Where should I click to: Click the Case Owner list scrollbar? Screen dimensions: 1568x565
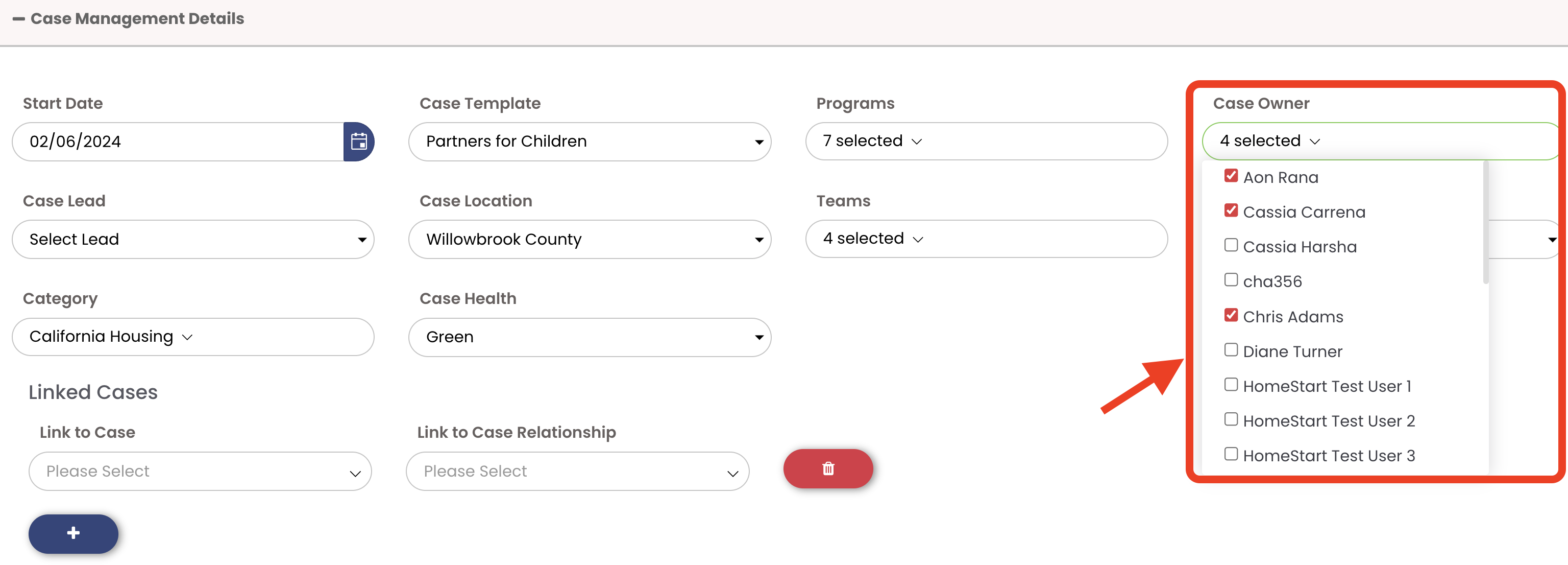(1485, 222)
